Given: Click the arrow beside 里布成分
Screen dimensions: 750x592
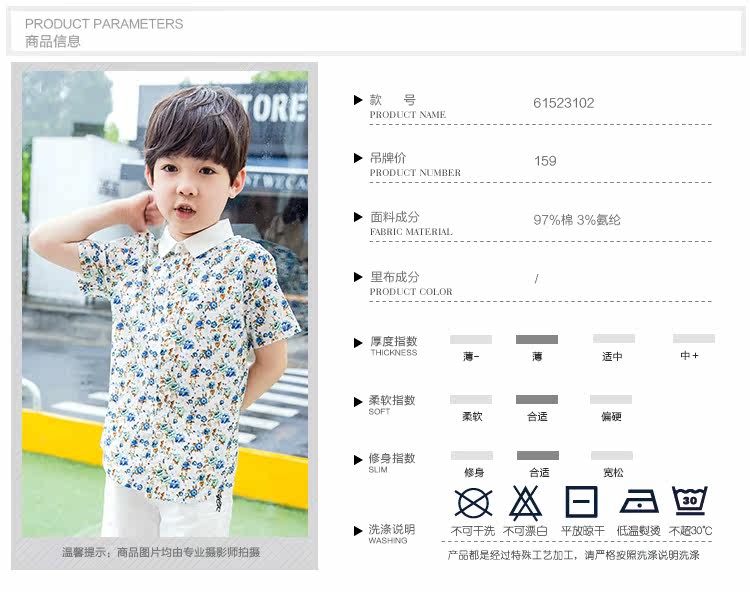Looking at the screenshot, I should coord(358,277).
